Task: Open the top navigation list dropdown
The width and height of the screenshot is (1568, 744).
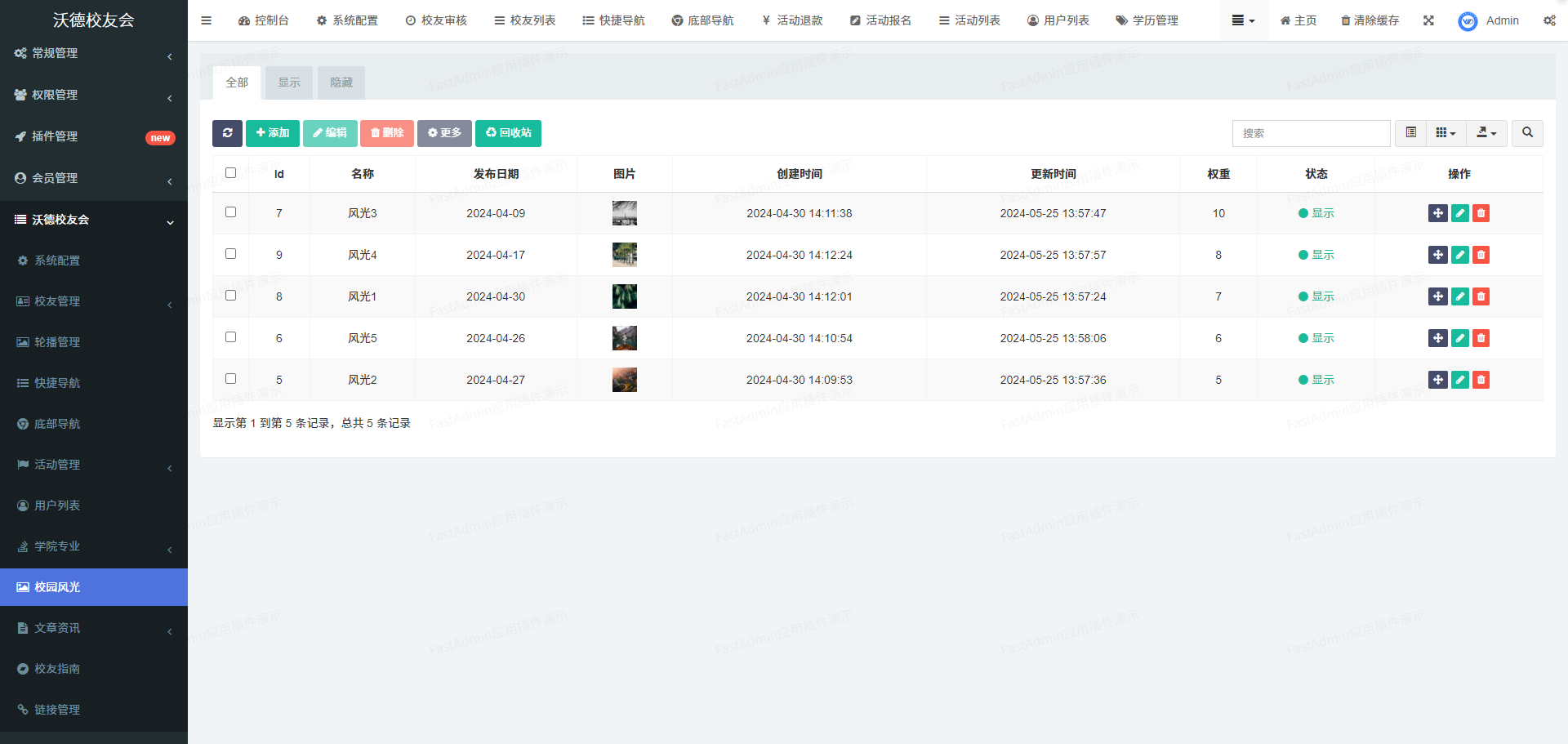Action: click(1243, 20)
